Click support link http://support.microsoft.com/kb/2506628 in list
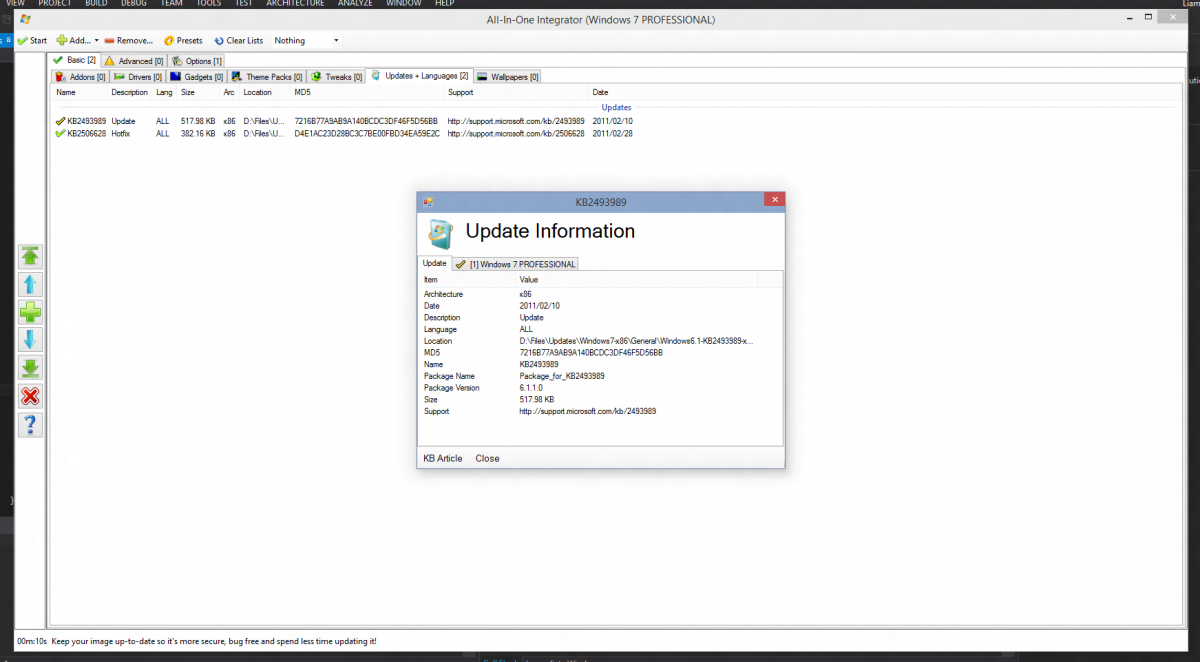 pos(516,133)
